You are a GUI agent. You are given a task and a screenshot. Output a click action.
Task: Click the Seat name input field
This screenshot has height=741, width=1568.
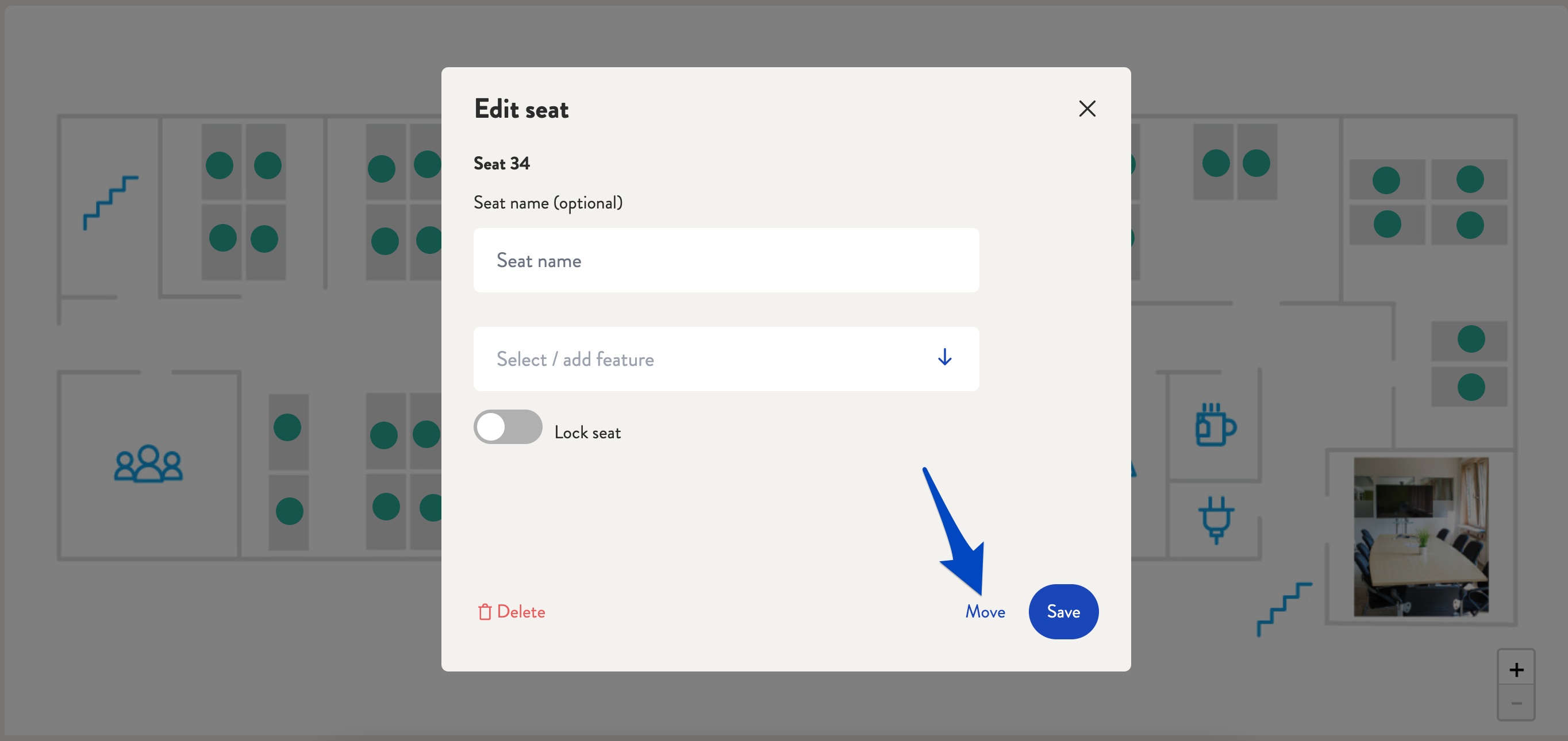tap(726, 260)
